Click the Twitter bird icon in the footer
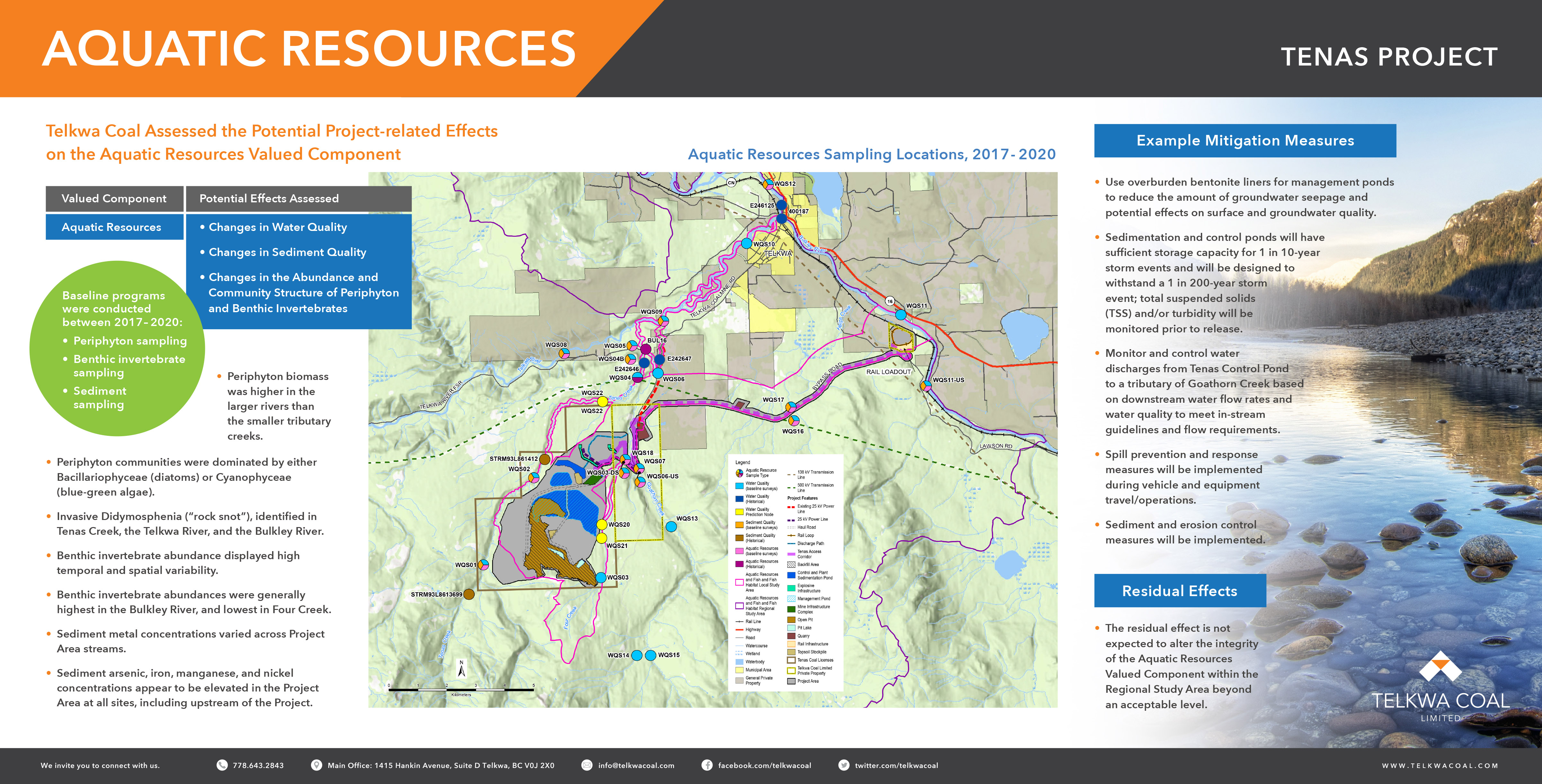This screenshot has height=784, width=1542. coord(843,765)
